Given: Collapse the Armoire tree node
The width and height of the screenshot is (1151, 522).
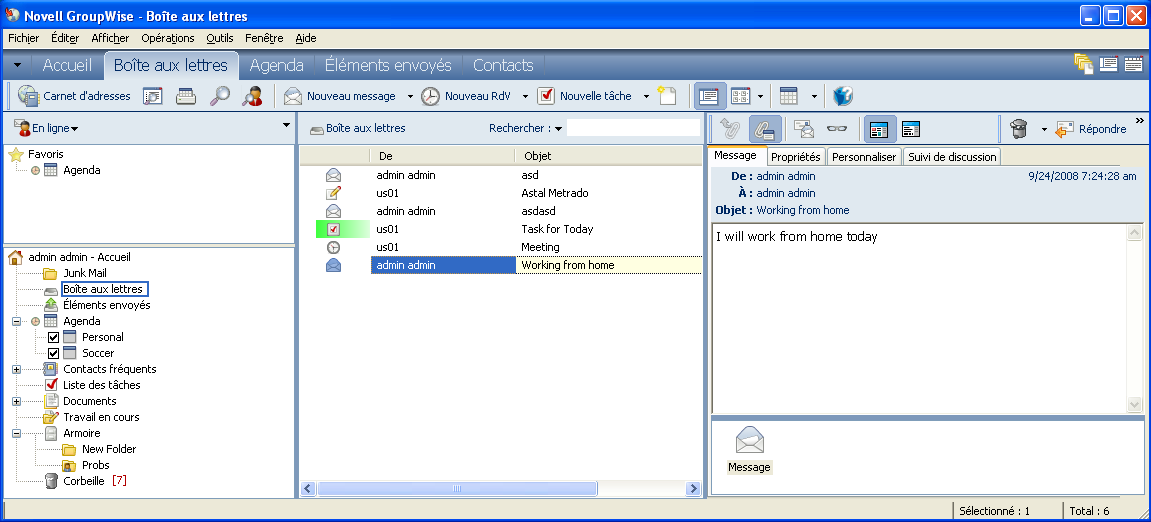Looking at the screenshot, I should [16, 433].
